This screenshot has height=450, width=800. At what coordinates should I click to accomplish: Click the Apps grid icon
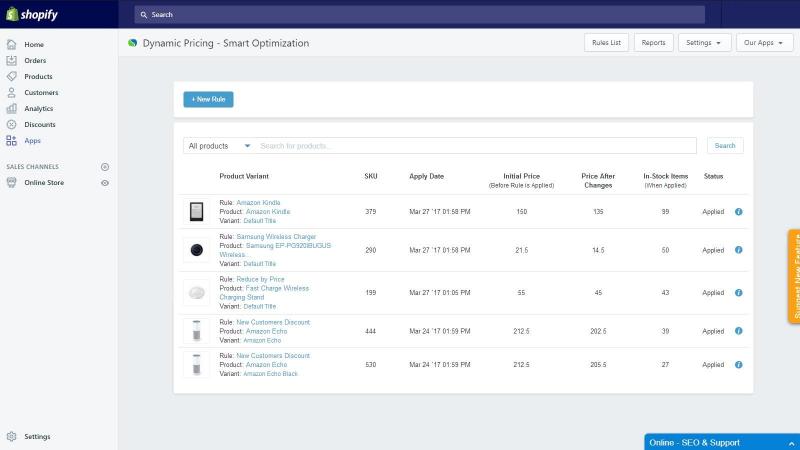[11, 140]
